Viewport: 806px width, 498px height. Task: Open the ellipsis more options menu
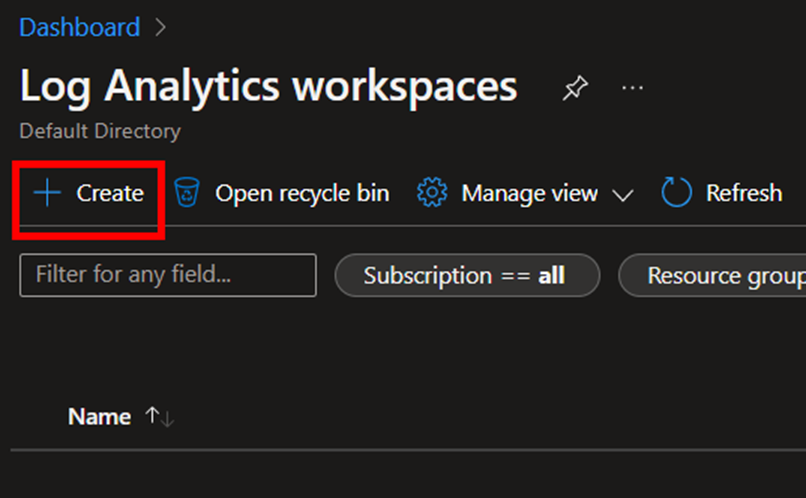(x=632, y=88)
